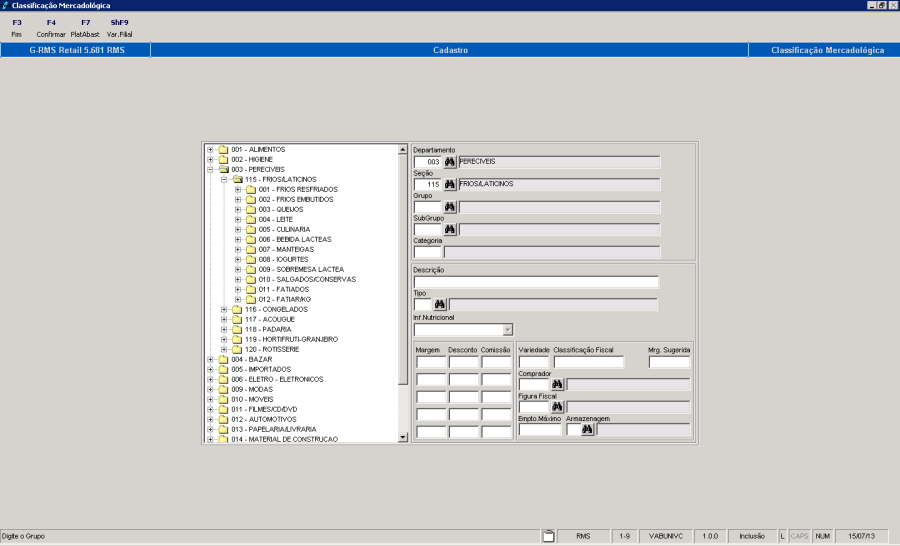The image size is (900, 546).
Task: Select 009 - MODAS tree row
Action: click(252, 389)
